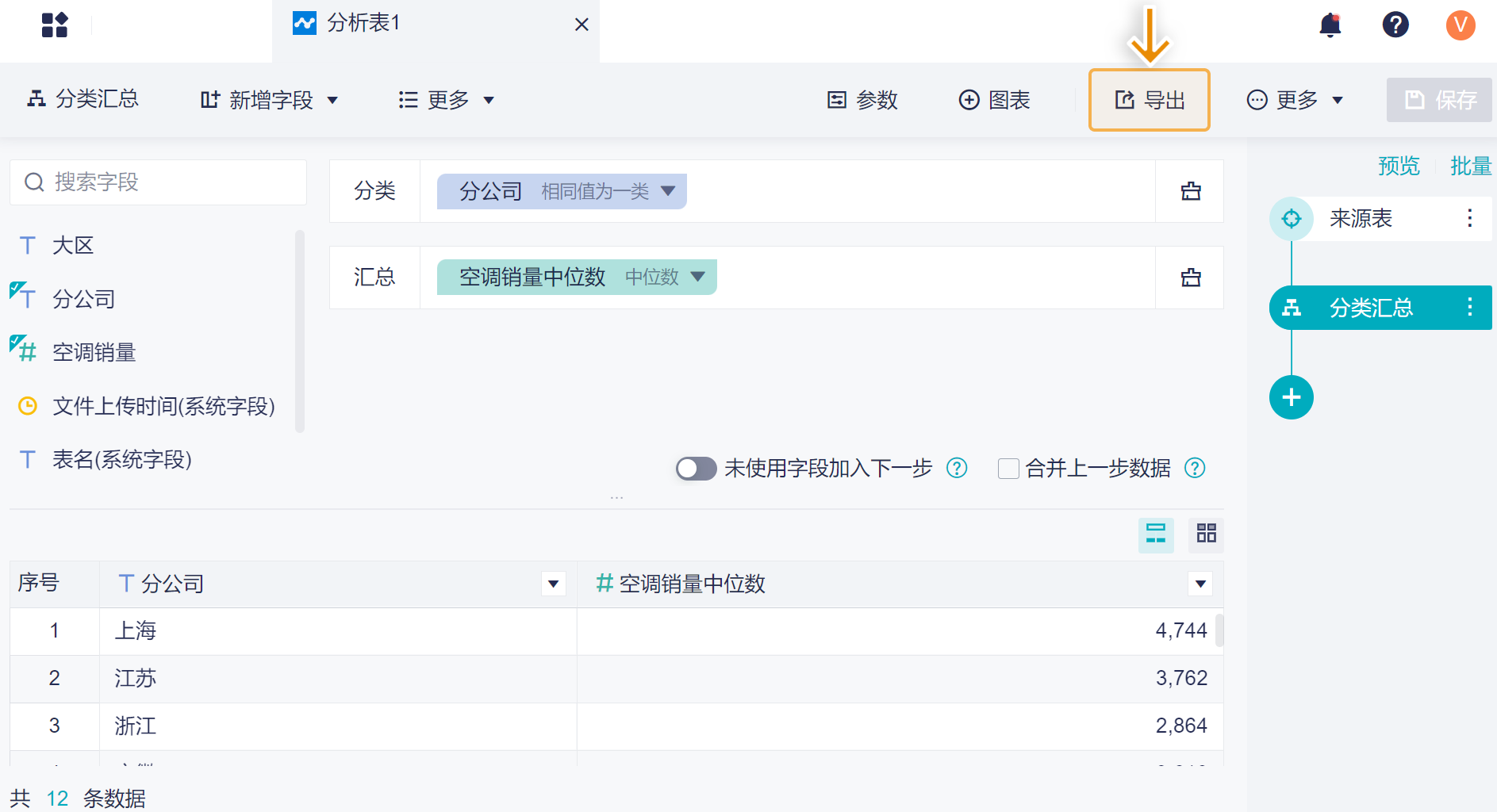
Task: Select the 分类汇总 step node
Action: [x=1380, y=308]
